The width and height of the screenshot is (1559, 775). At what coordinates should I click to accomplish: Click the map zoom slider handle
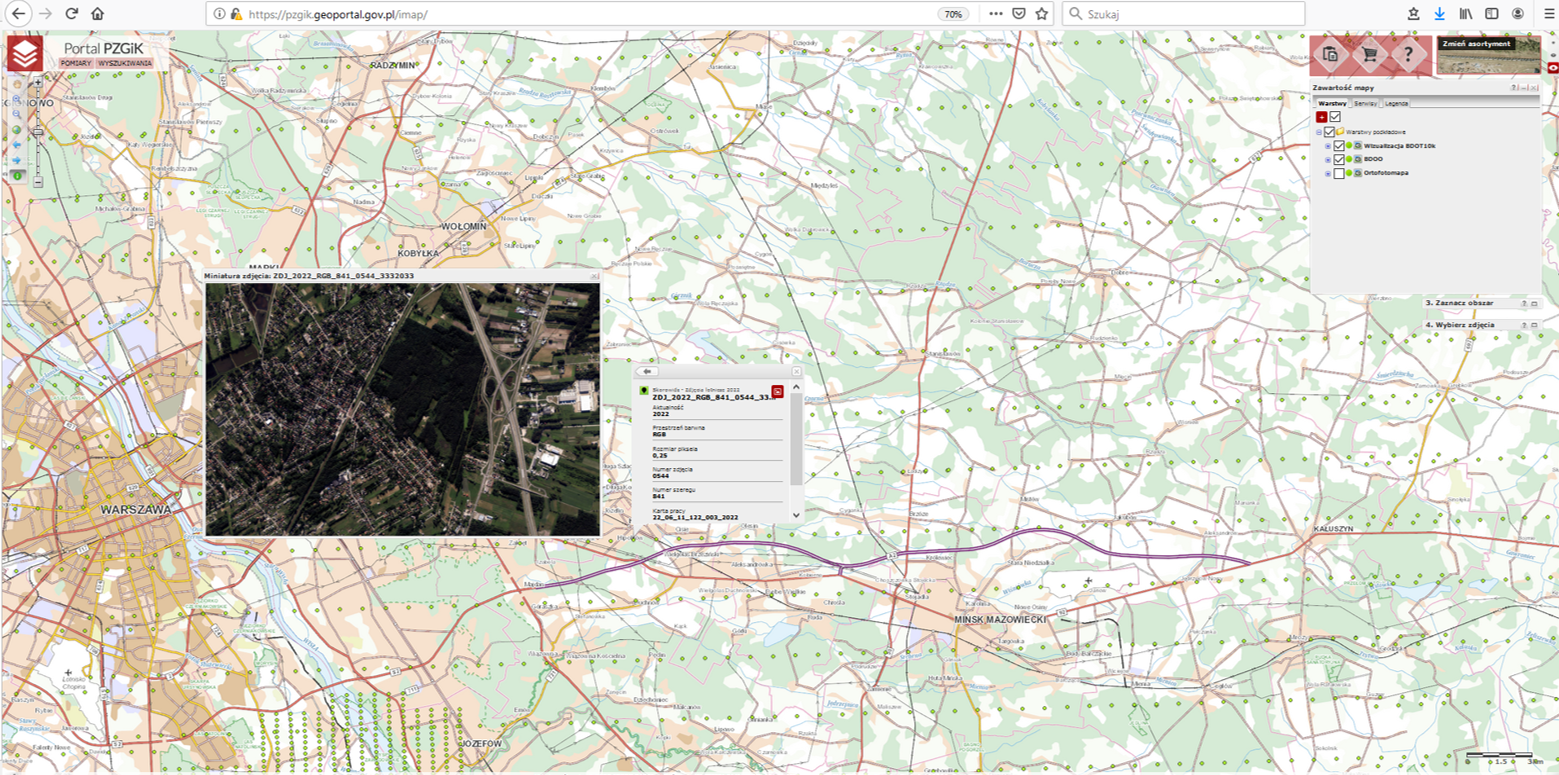coord(38,131)
